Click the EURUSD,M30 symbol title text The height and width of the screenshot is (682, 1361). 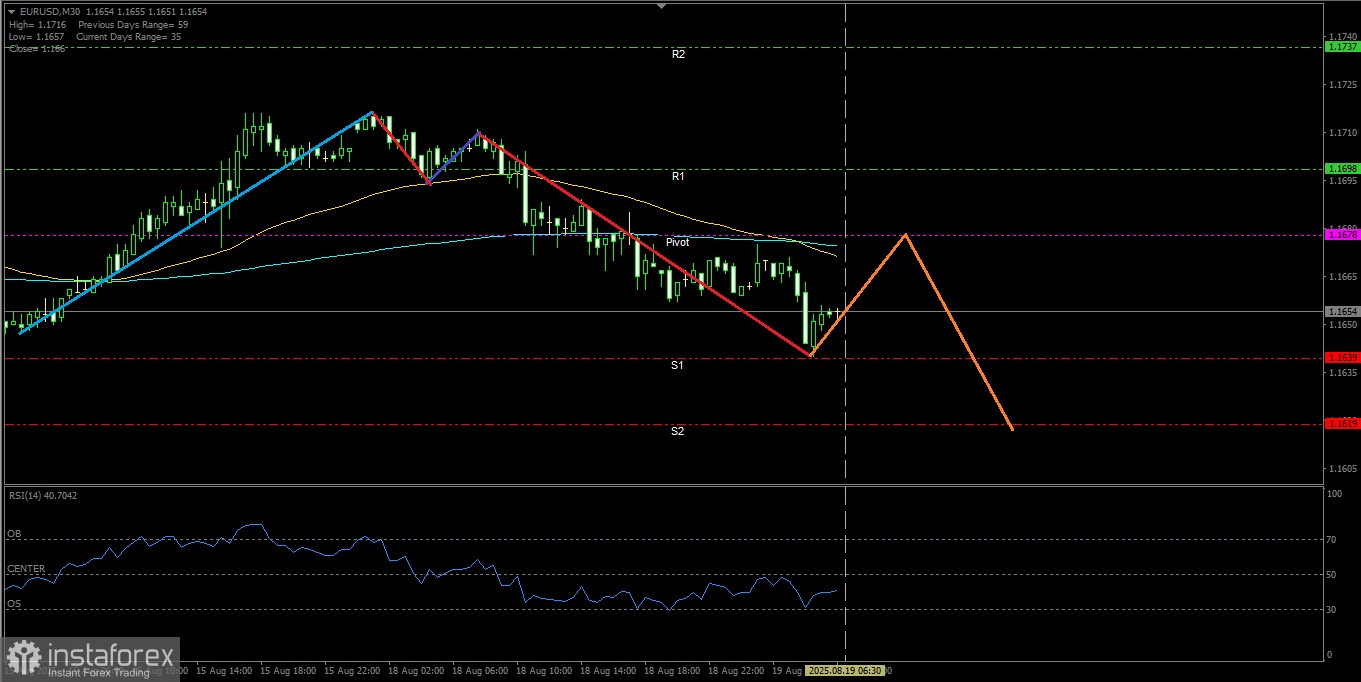(x=49, y=10)
